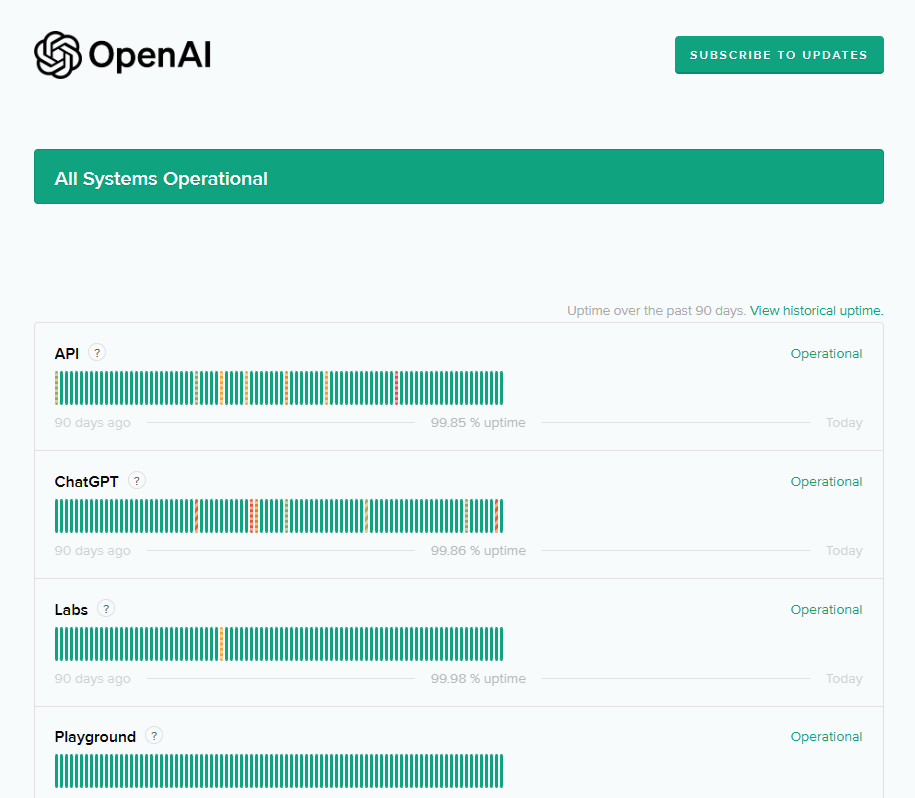Click the OpenAI logo
915x798 pixels.
(123, 55)
